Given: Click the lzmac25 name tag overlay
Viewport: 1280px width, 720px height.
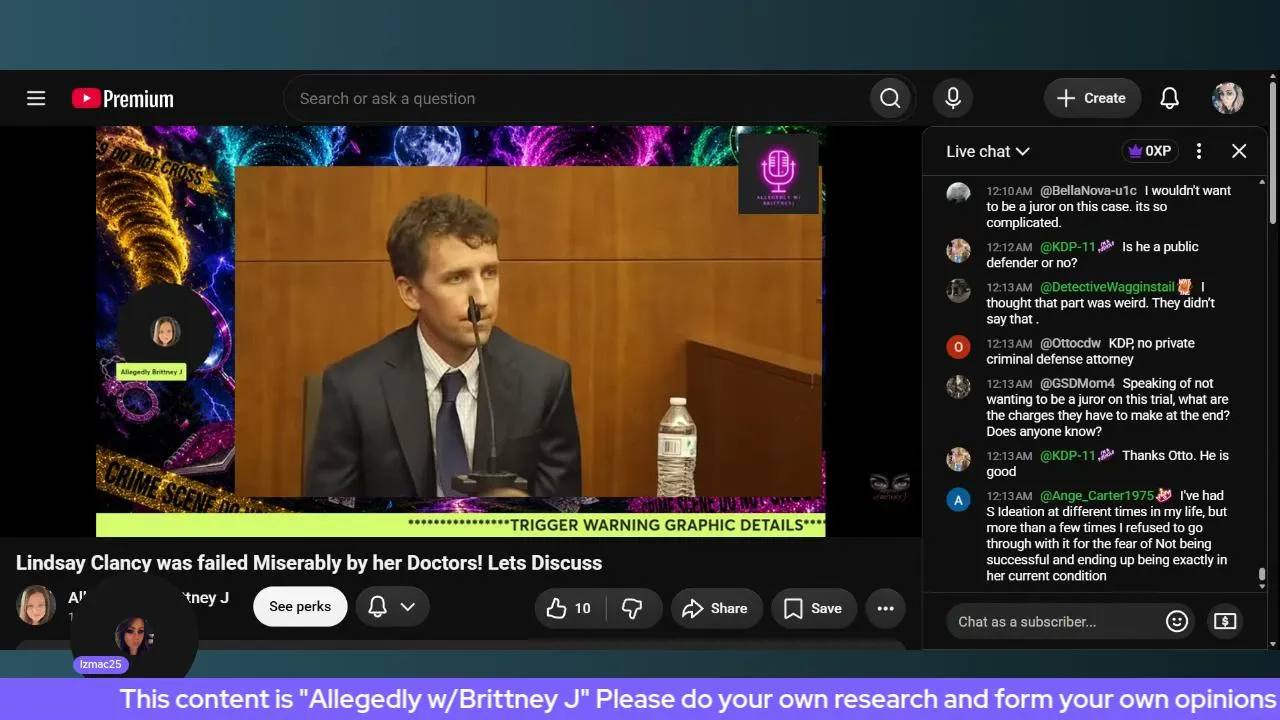Looking at the screenshot, I should [x=101, y=664].
